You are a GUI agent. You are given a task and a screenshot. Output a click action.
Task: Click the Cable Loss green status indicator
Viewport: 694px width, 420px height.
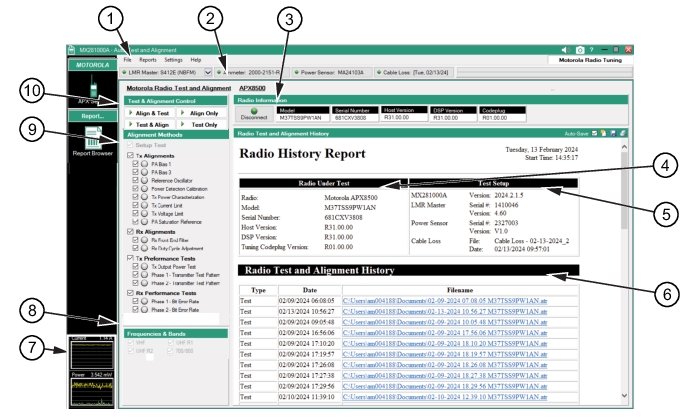pos(379,72)
